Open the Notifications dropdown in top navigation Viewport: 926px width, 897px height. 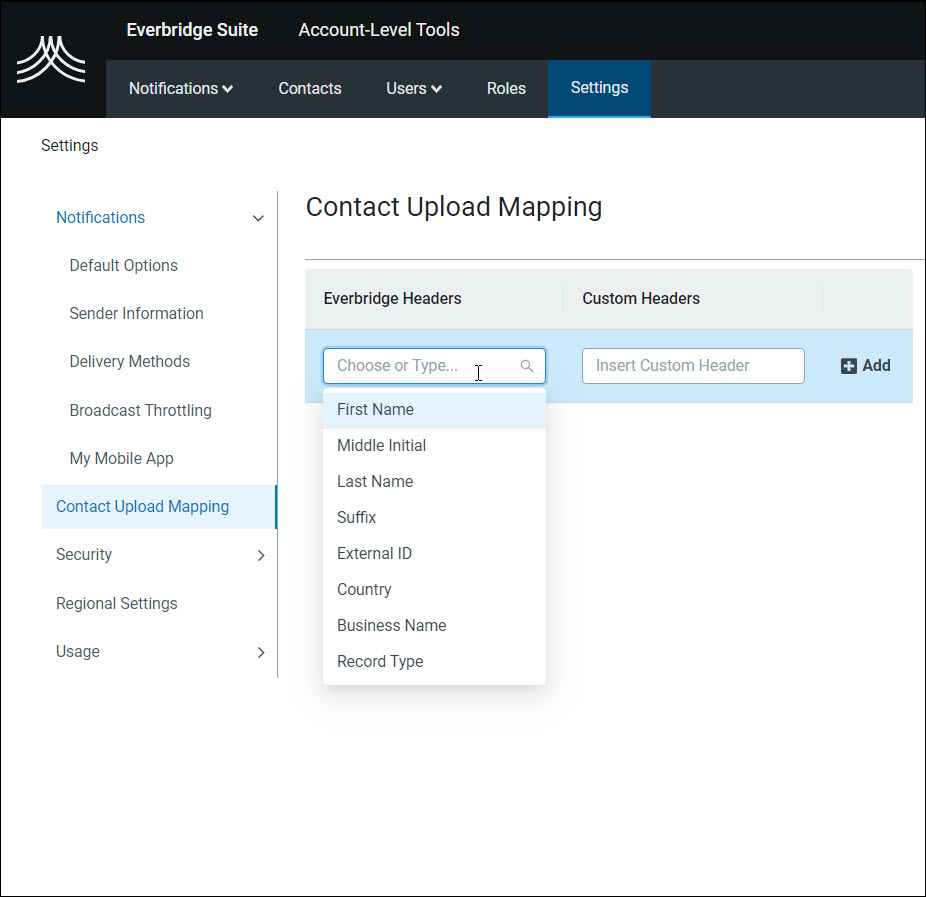tap(181, 89)
